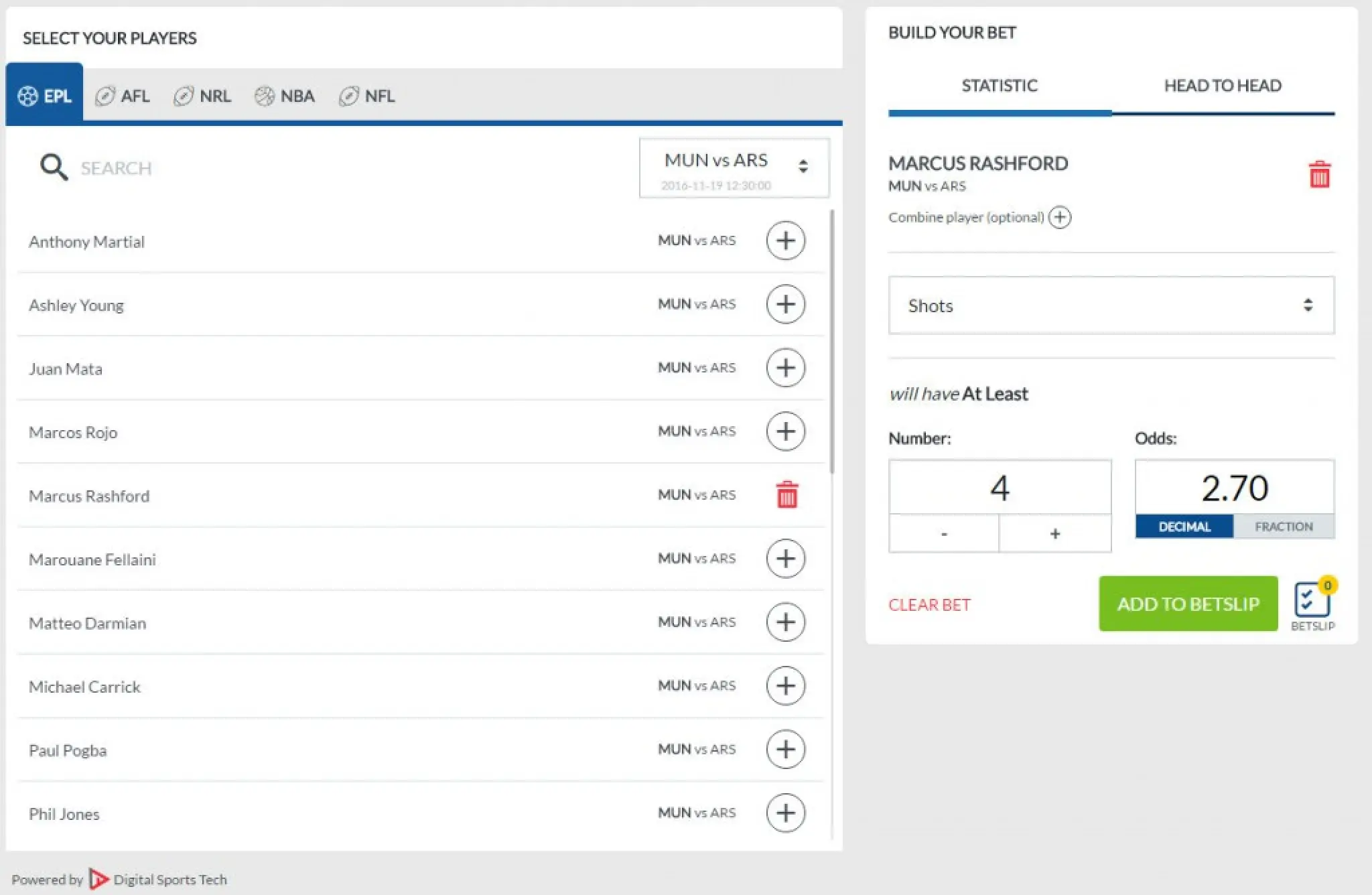
Task: Click the Number value field showing 4
Action: (x=1000, y=488)
